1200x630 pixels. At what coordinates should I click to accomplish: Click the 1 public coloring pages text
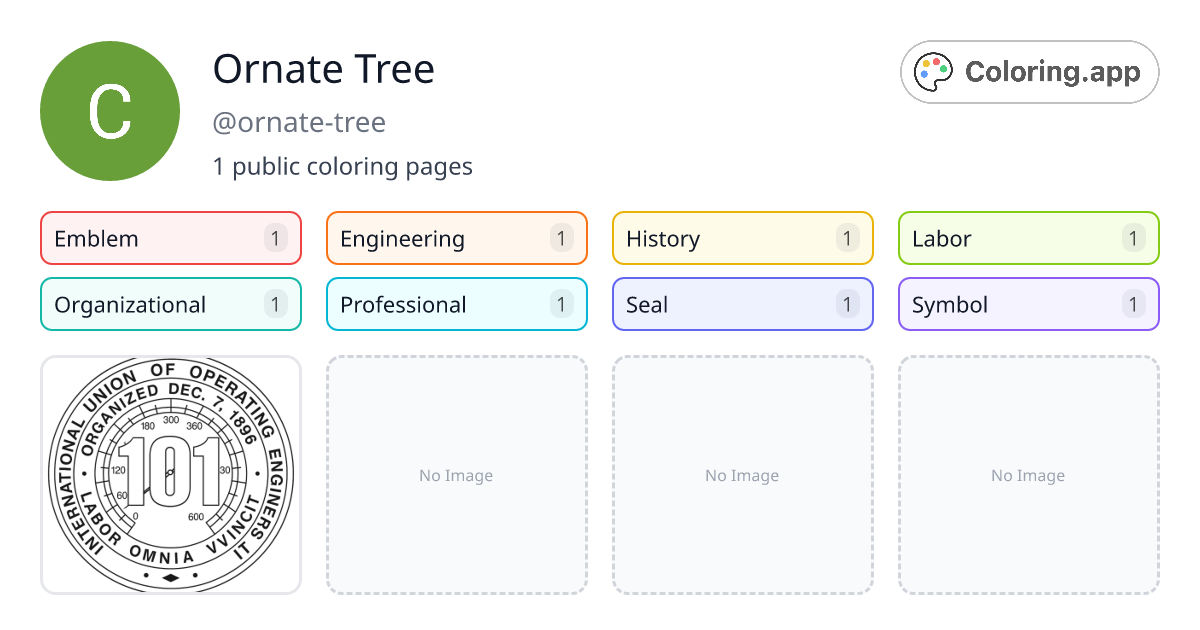(x=343, y=166)
